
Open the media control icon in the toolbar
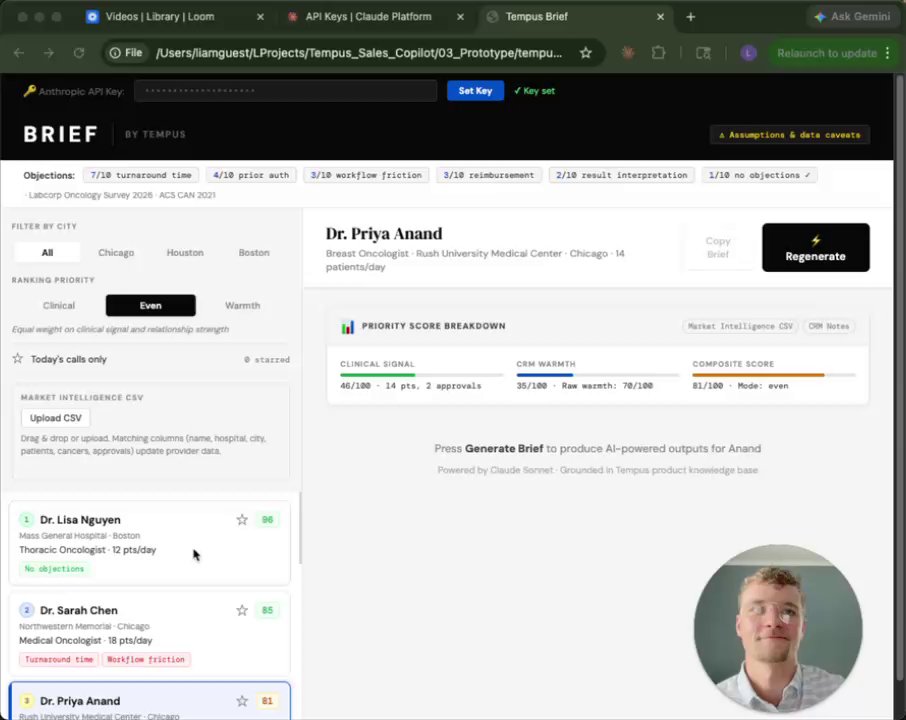703,53
